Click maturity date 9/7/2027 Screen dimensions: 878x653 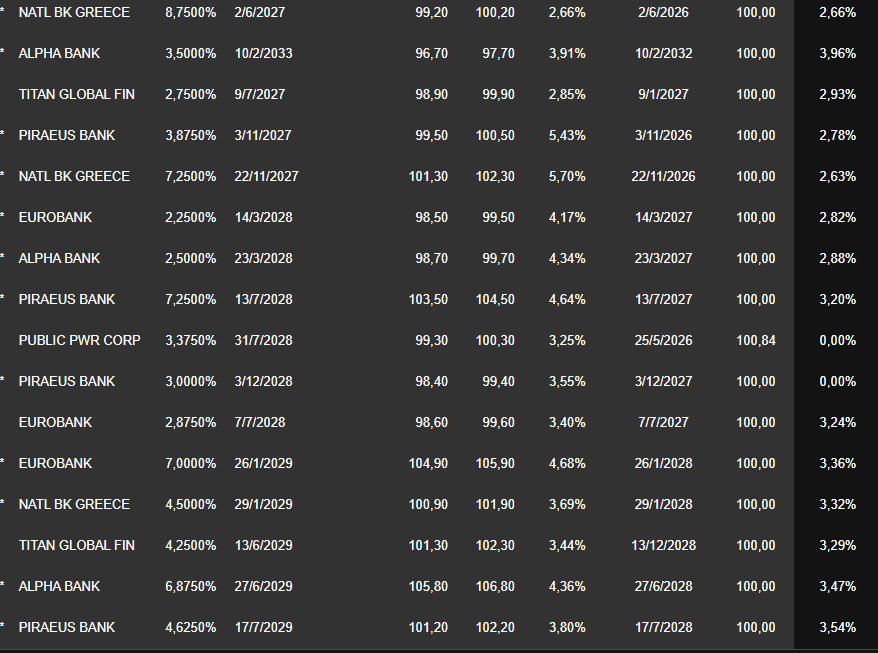(260, 94)
